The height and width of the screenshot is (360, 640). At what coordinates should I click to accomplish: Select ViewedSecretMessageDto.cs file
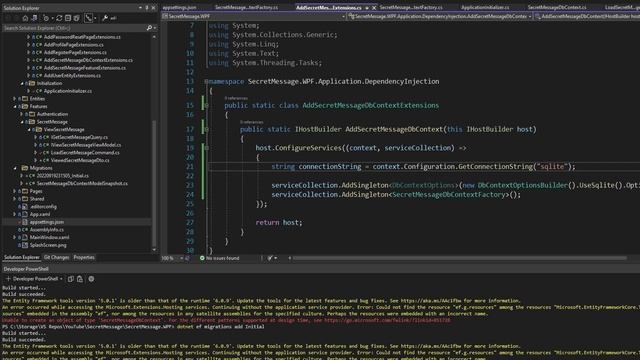point(80,160)
